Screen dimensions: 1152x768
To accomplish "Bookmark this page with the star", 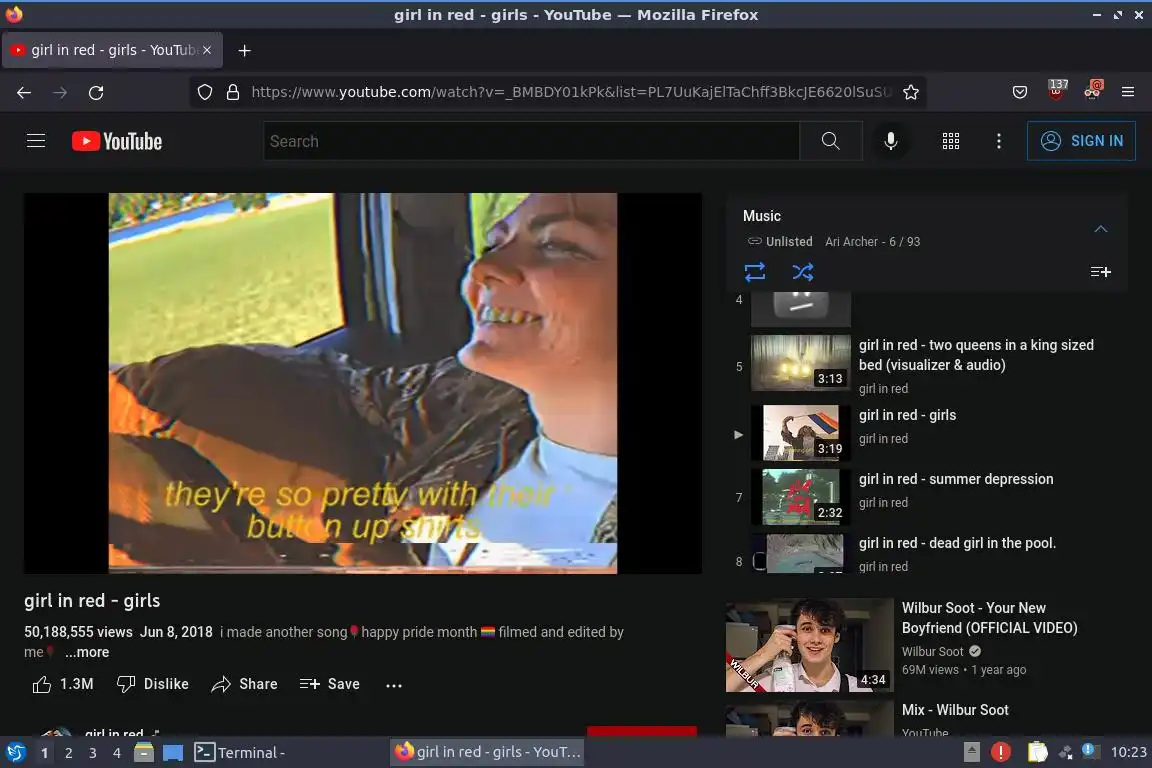I will click(x=910, y=92).
